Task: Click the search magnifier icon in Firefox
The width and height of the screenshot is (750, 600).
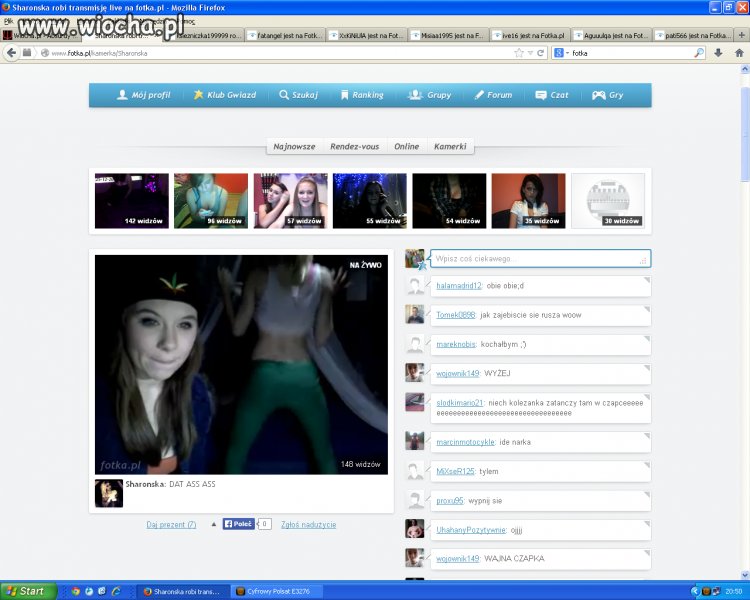Action: click(699, 53)
